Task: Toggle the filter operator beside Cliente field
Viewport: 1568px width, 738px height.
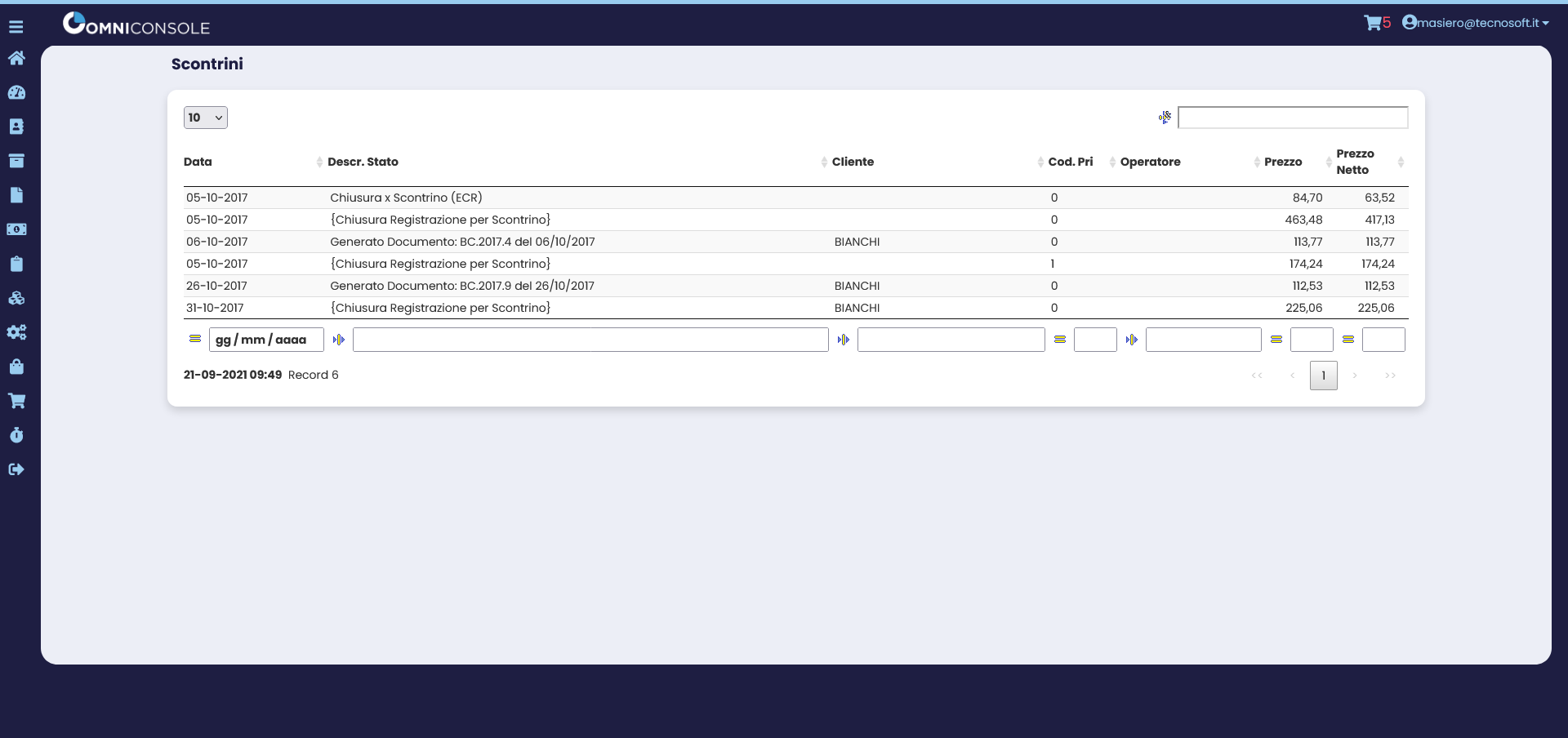Action: 844,340
